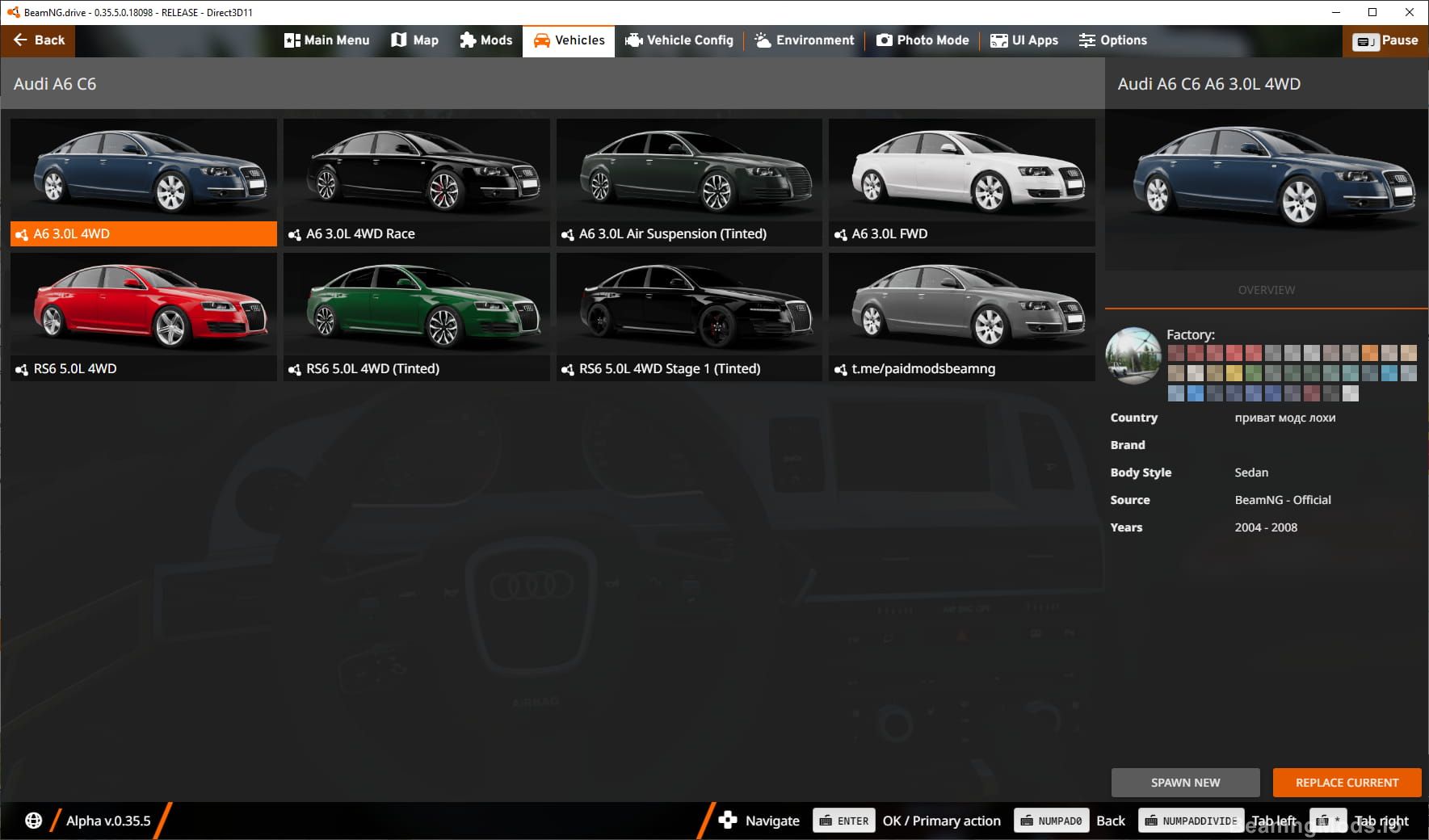Screen dimensions: 1429x840
Task: Click the Body Style value 'Sedan'
Action: pyautogui.click(x=1251, y=472)
